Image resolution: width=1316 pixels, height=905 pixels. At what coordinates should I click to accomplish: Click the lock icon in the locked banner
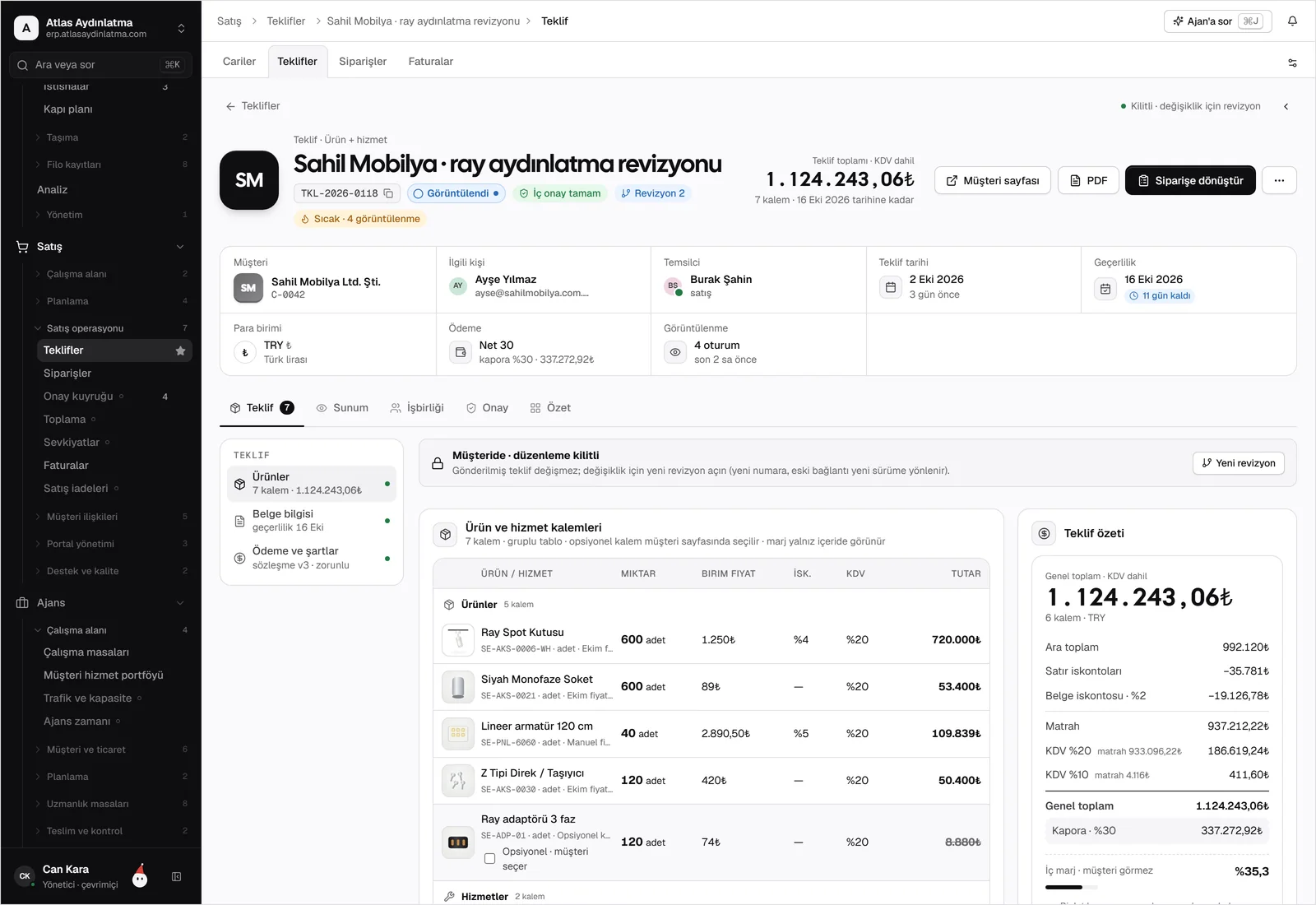(x=438, y=463)
